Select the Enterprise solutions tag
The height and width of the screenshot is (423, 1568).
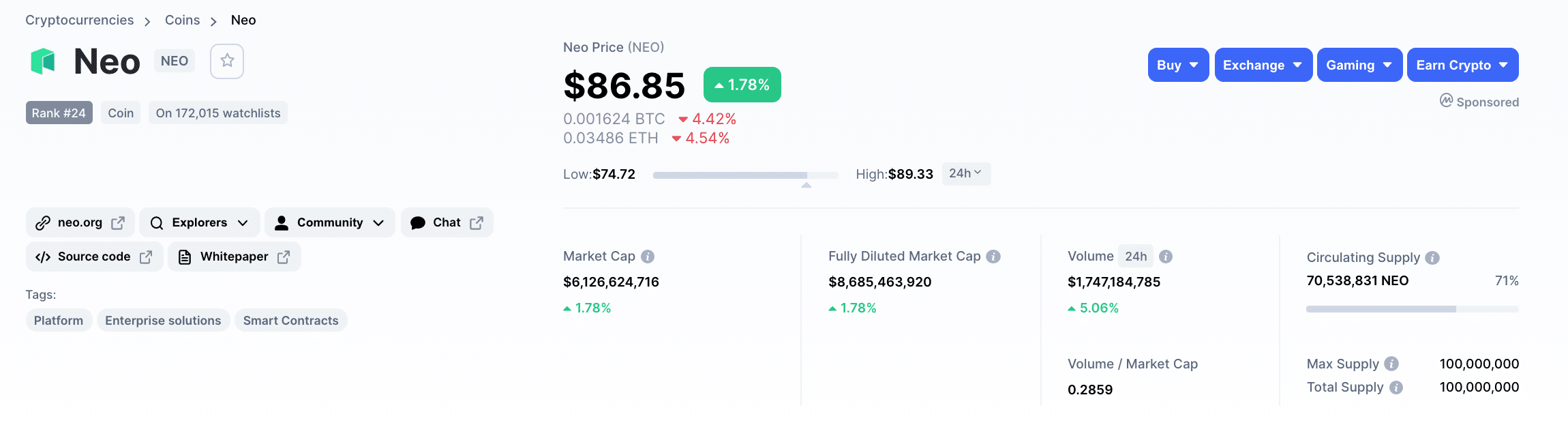pyautogui.click(x=163, y=321)
